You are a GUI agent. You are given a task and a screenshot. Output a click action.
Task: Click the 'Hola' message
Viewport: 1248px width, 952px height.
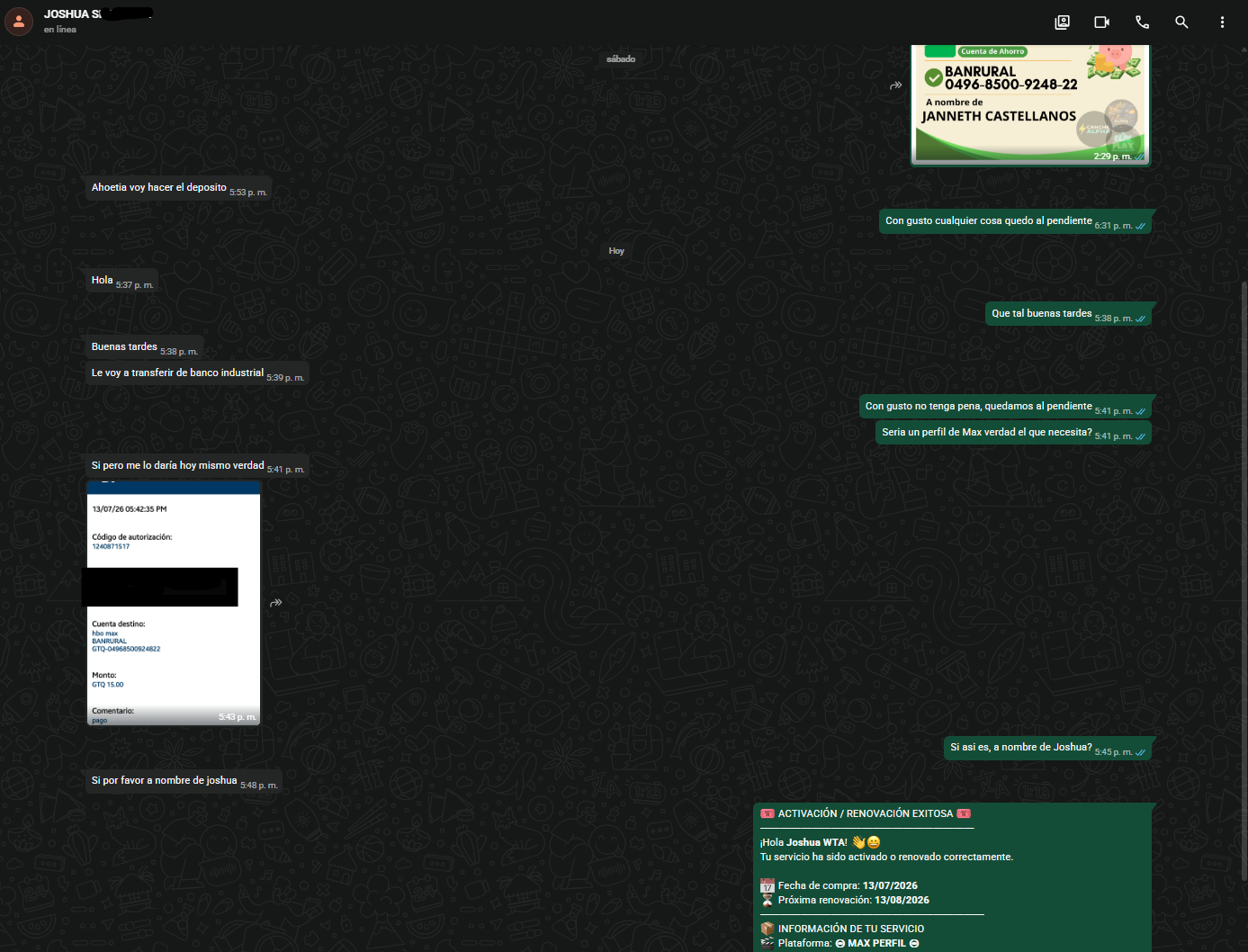tap(121, 281)
